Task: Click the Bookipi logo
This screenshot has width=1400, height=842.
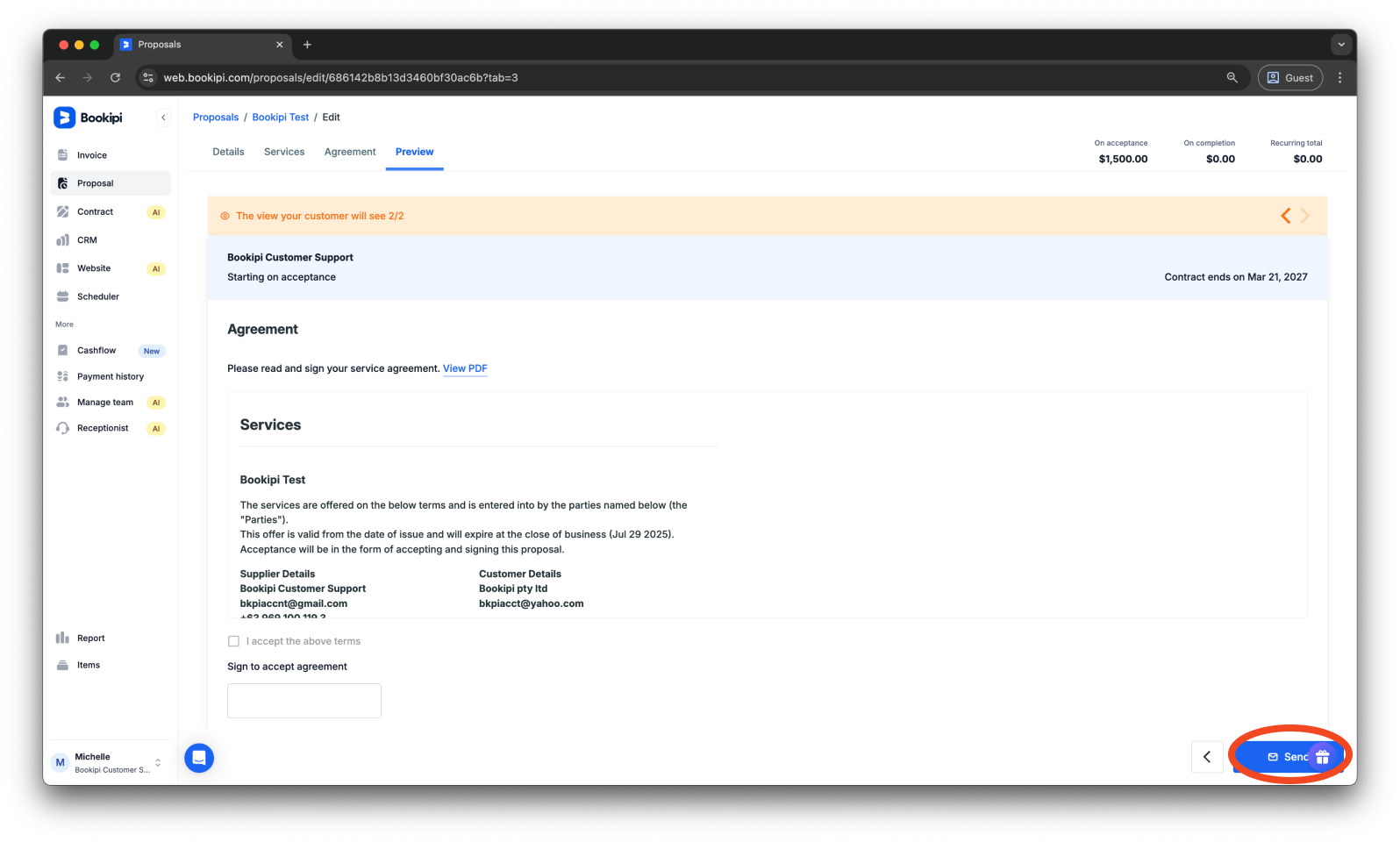Action: pos(88,118)
